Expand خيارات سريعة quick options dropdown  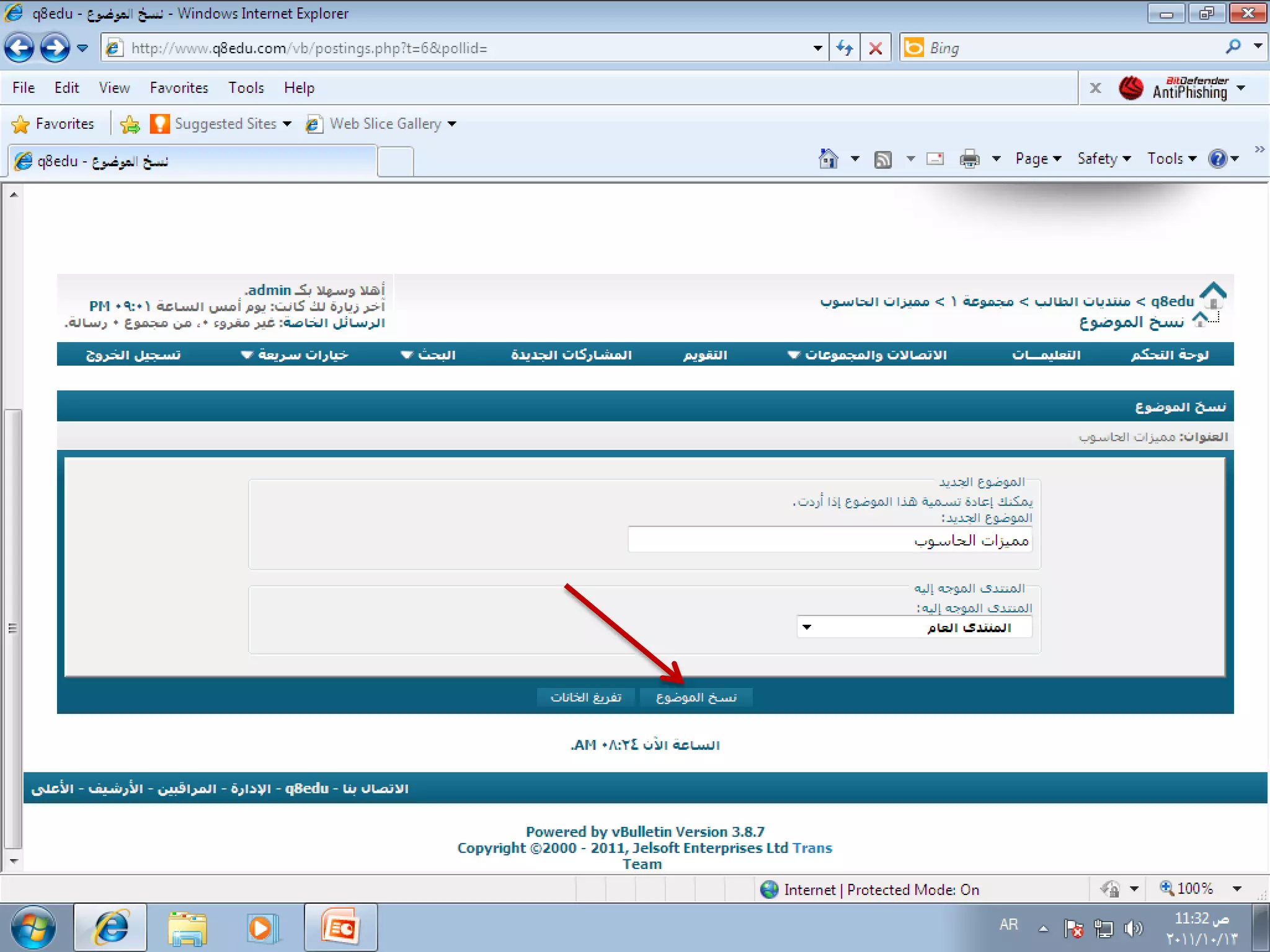click(294, 355)
